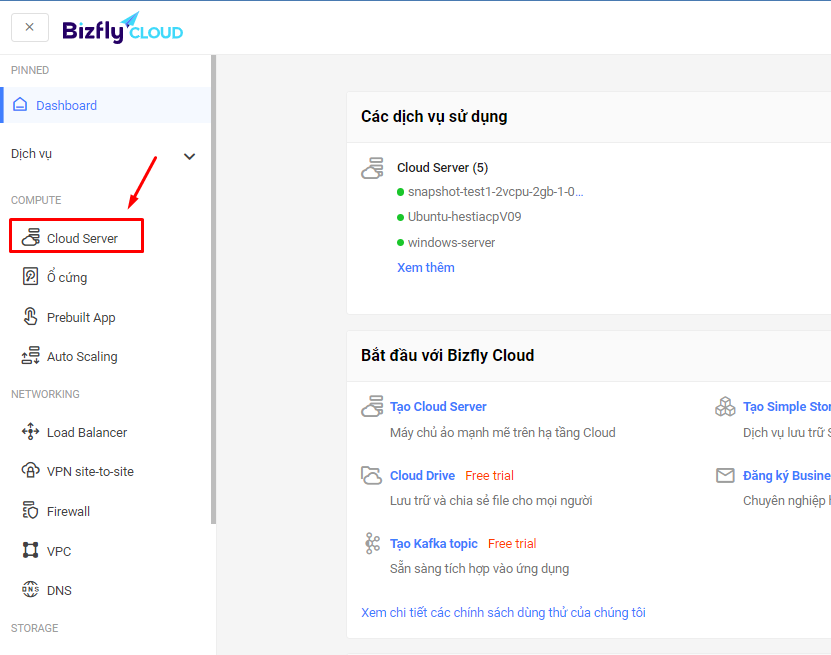Click the Dashboard home icon
Image resolution: width=831 pixels, height=655 pixels.
(20, 104)
